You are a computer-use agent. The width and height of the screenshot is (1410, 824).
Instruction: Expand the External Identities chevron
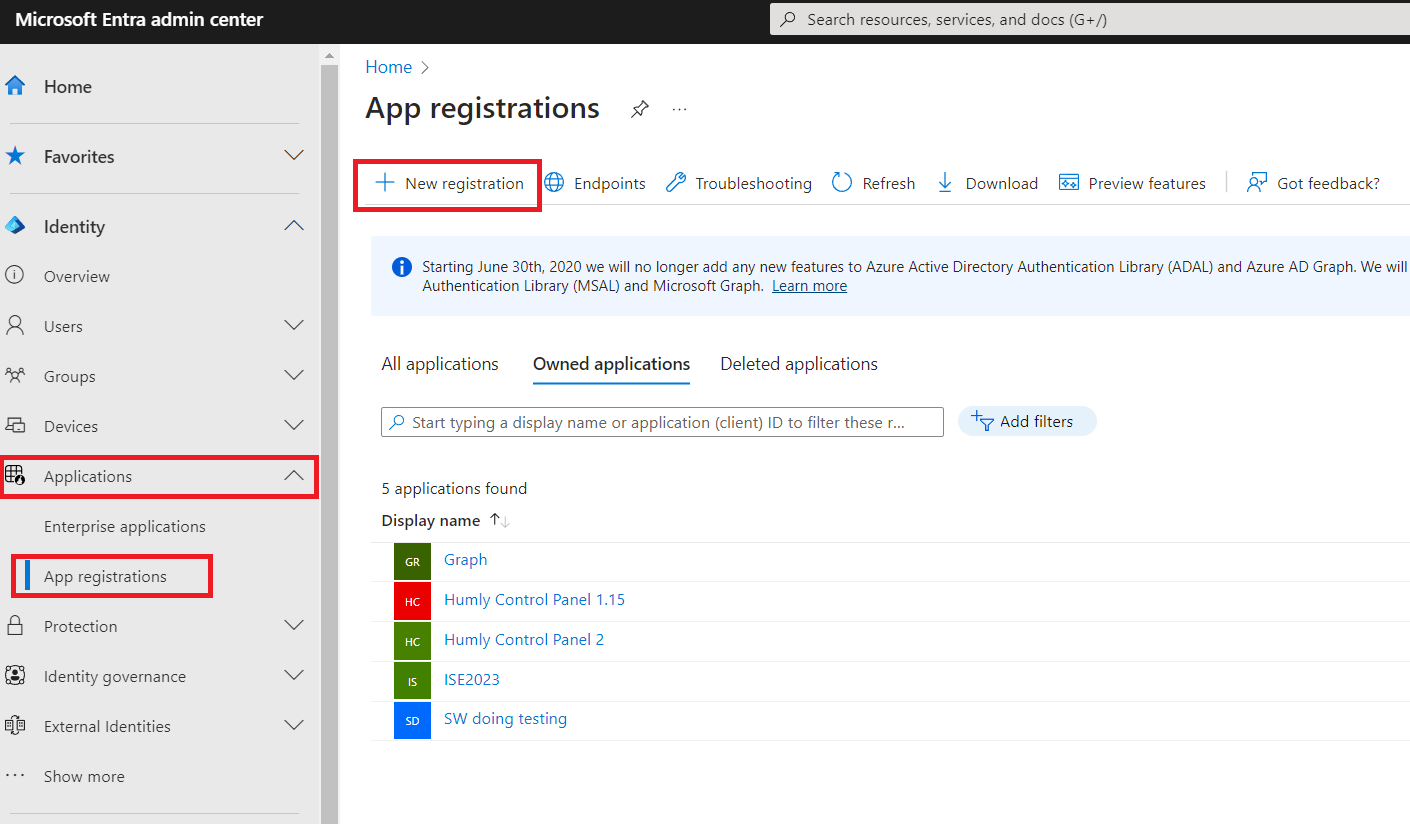pyautogui.click(x=294, y=725)
